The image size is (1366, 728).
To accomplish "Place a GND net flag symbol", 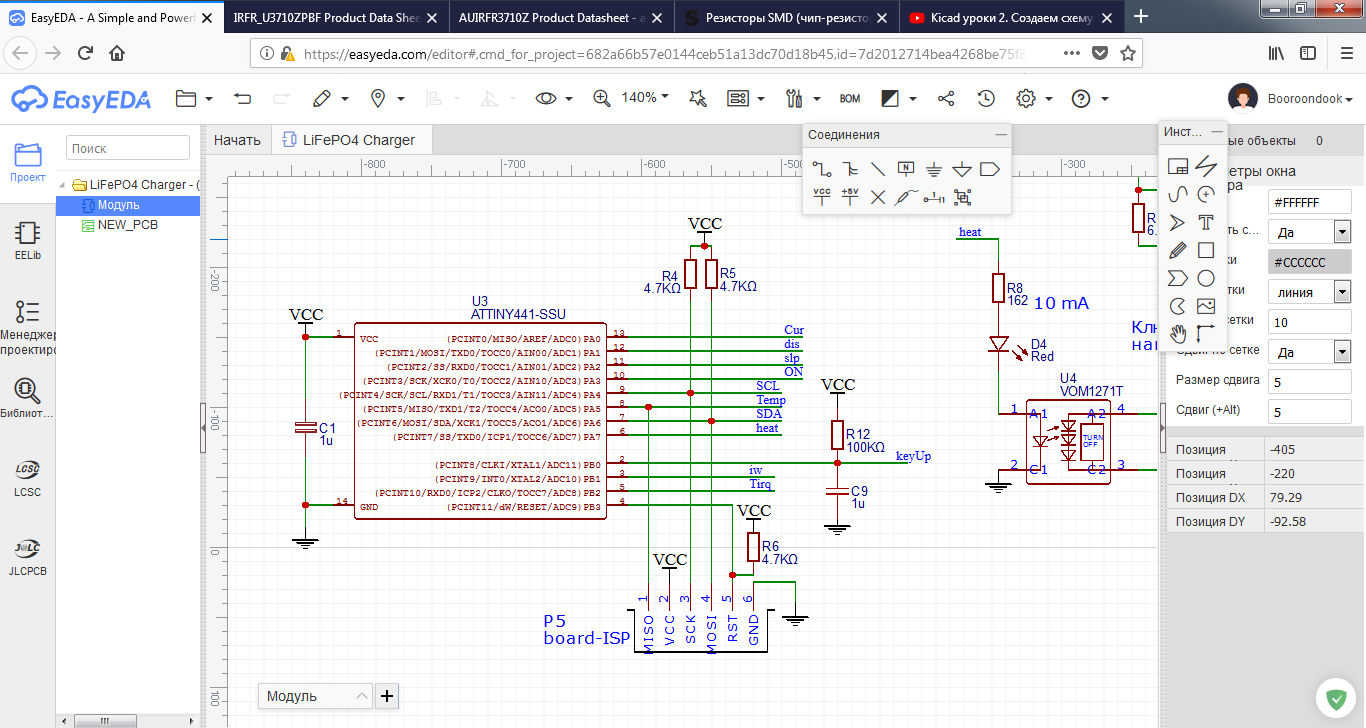I will (934, 169).
